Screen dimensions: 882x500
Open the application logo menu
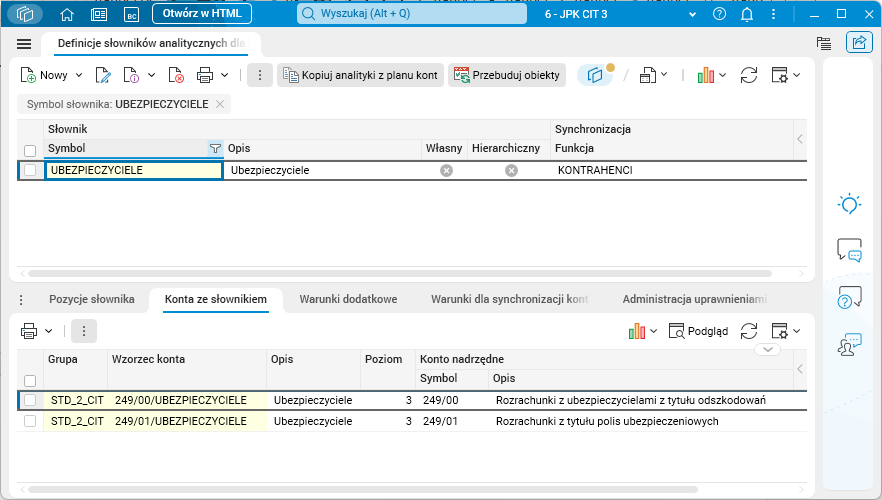click(25, 14)
